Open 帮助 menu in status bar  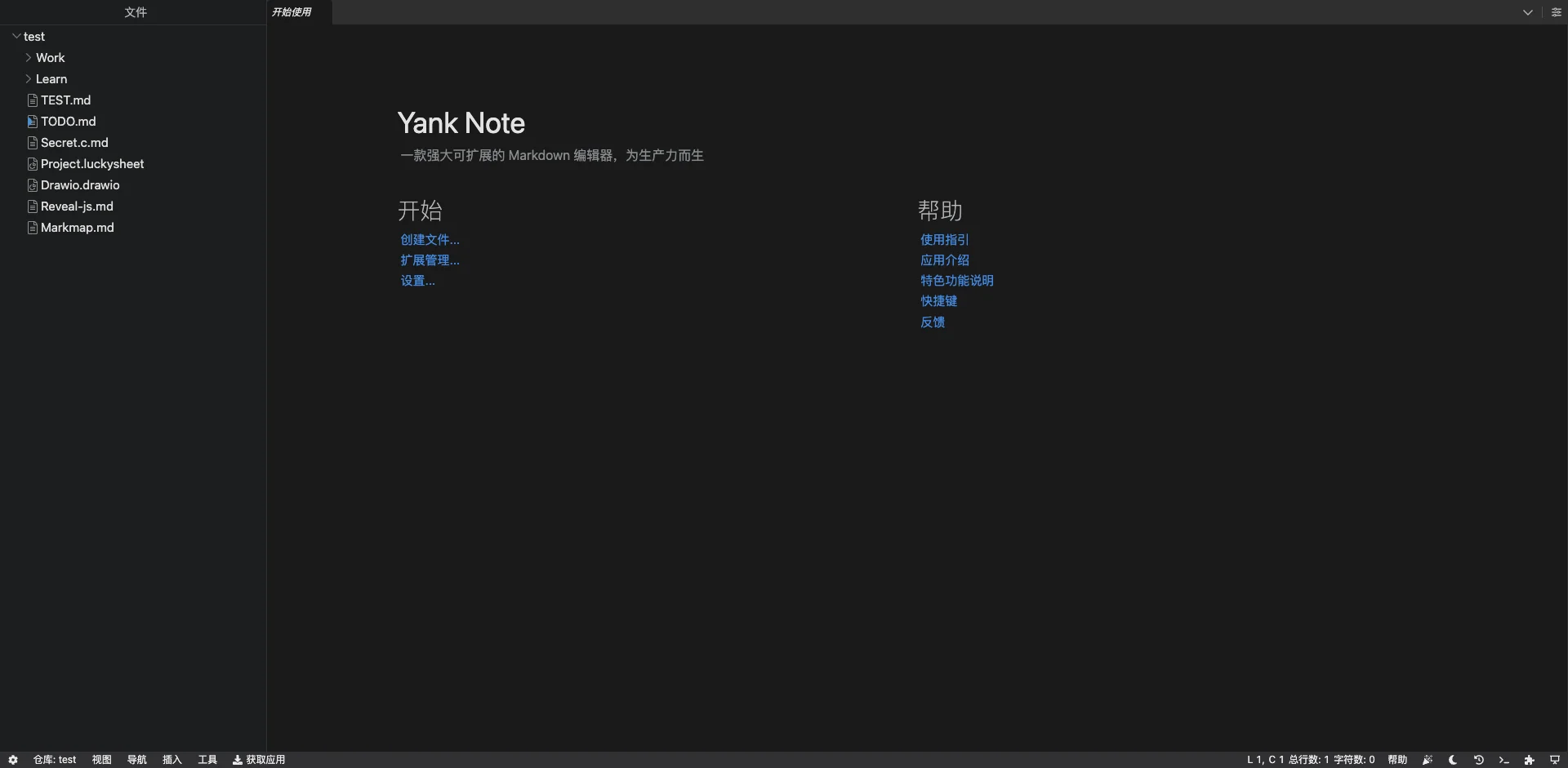(x=1397, y=760)
